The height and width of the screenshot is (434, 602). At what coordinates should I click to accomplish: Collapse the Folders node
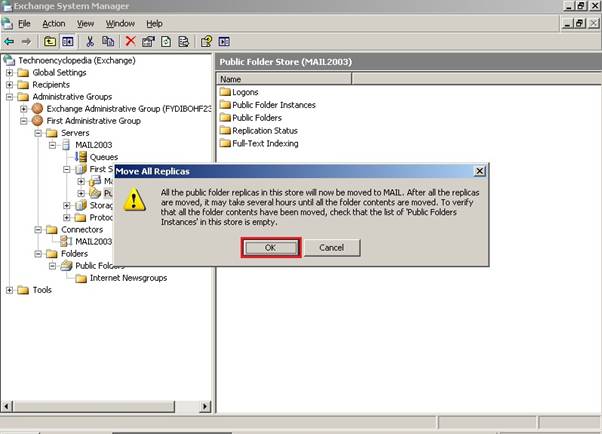coord(38,254)
